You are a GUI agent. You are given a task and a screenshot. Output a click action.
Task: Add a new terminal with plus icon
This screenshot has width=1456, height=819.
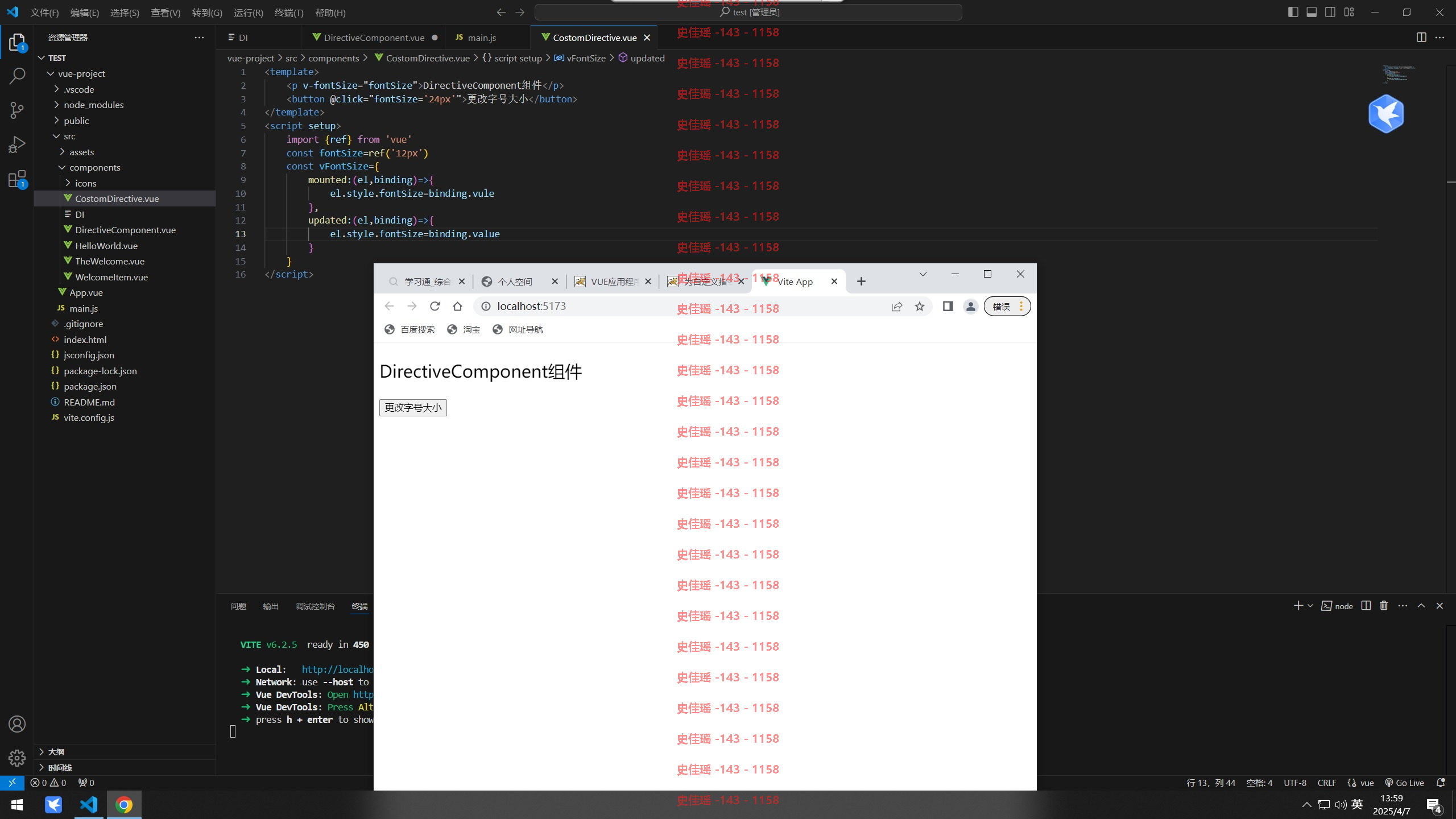tap(1298, 606)
